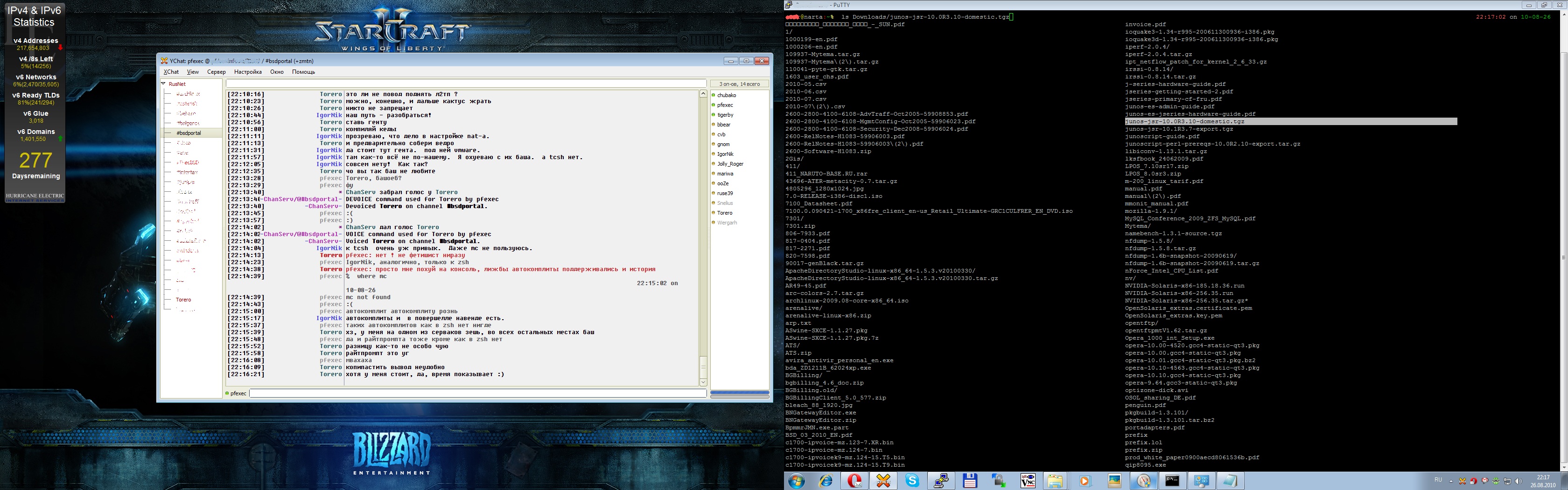The width and height of the screenshot is (1568, 490).
Task: Open the Skype taskbar icon
Action: click(912, 481)
